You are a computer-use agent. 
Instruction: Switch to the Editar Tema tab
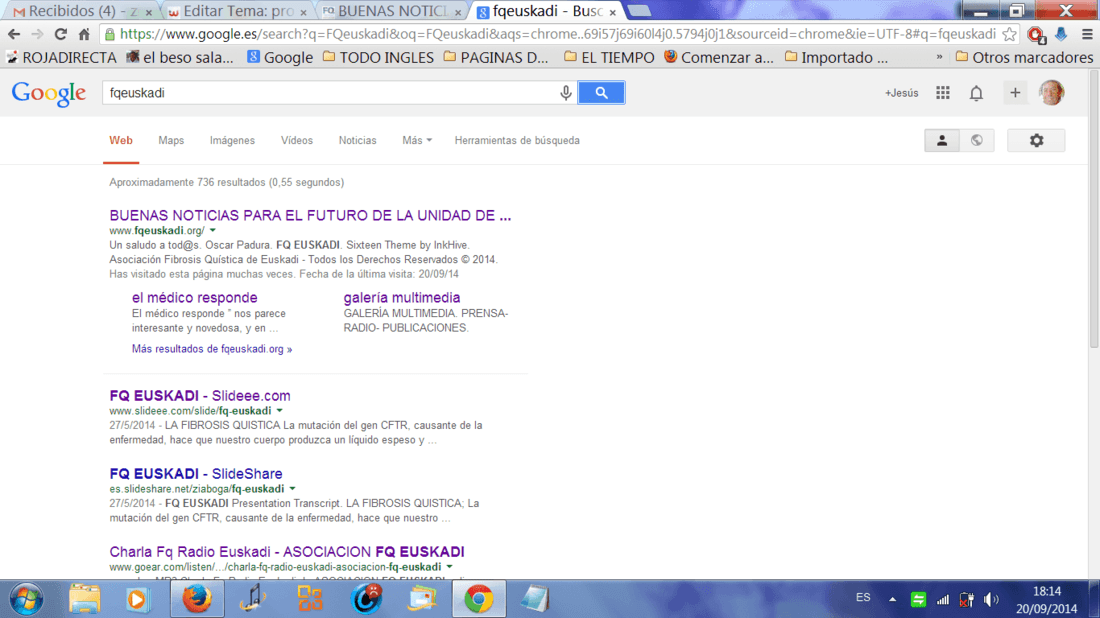click(239, 11)
